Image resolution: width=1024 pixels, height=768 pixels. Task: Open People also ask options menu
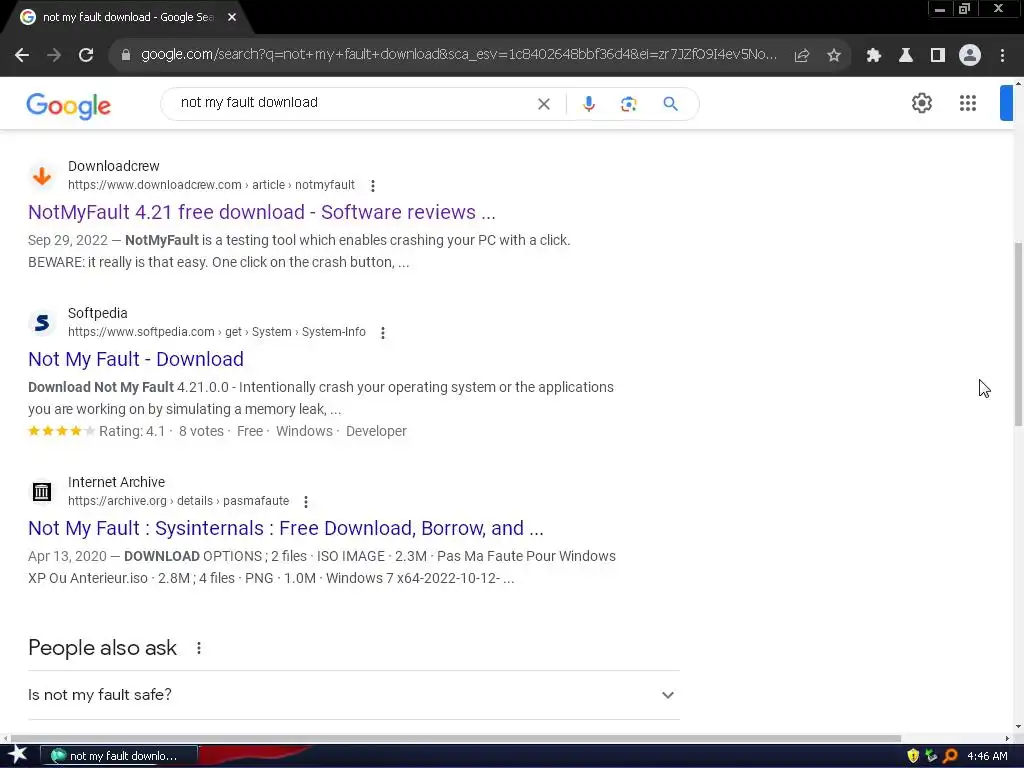[199, 648]
